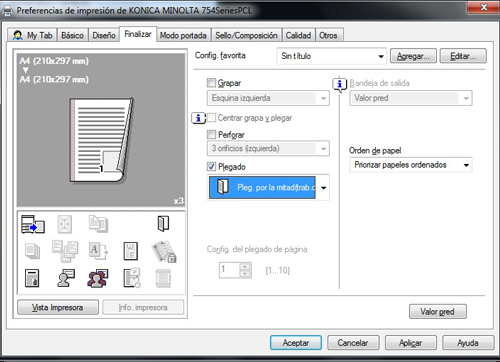Viewport: 500px width, 362px height.
Task: Increase the page fold config spinner value
Action: pyautogui.click(x=245, y=266)
